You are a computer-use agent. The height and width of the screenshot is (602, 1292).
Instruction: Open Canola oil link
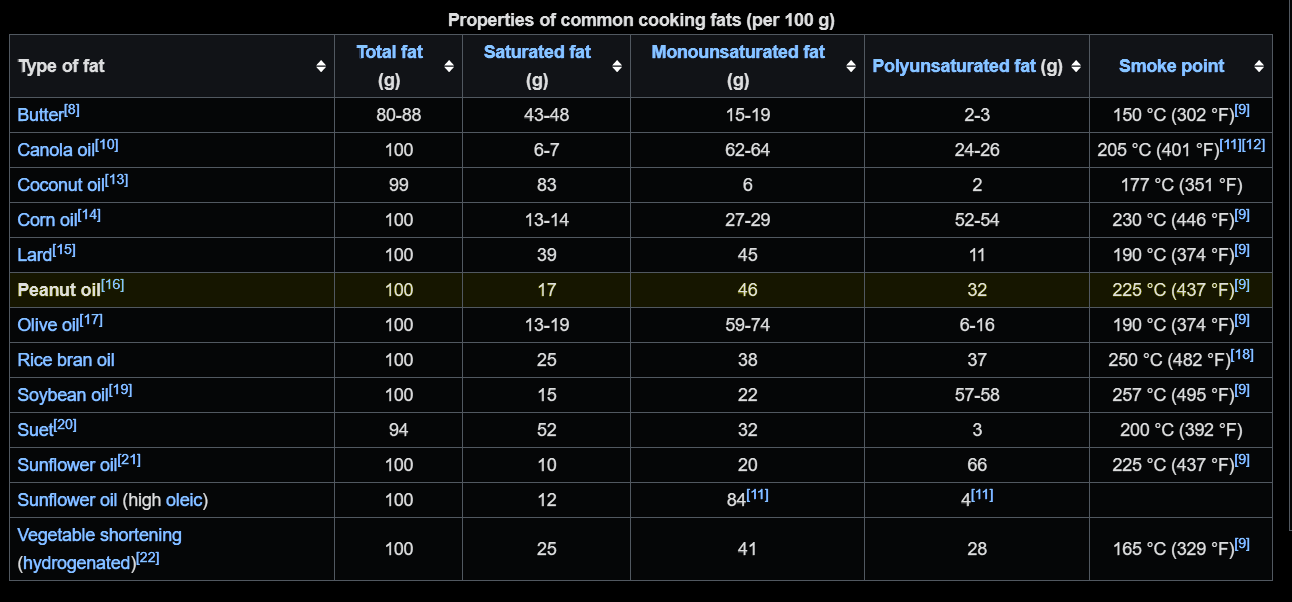[x=56, y=151]
